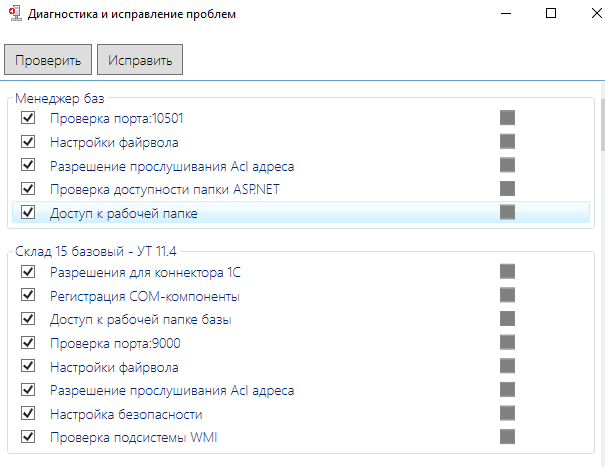Disable the Настройка безопасности checkbox
Screen dimensions: 605x467
pos(28,413)
